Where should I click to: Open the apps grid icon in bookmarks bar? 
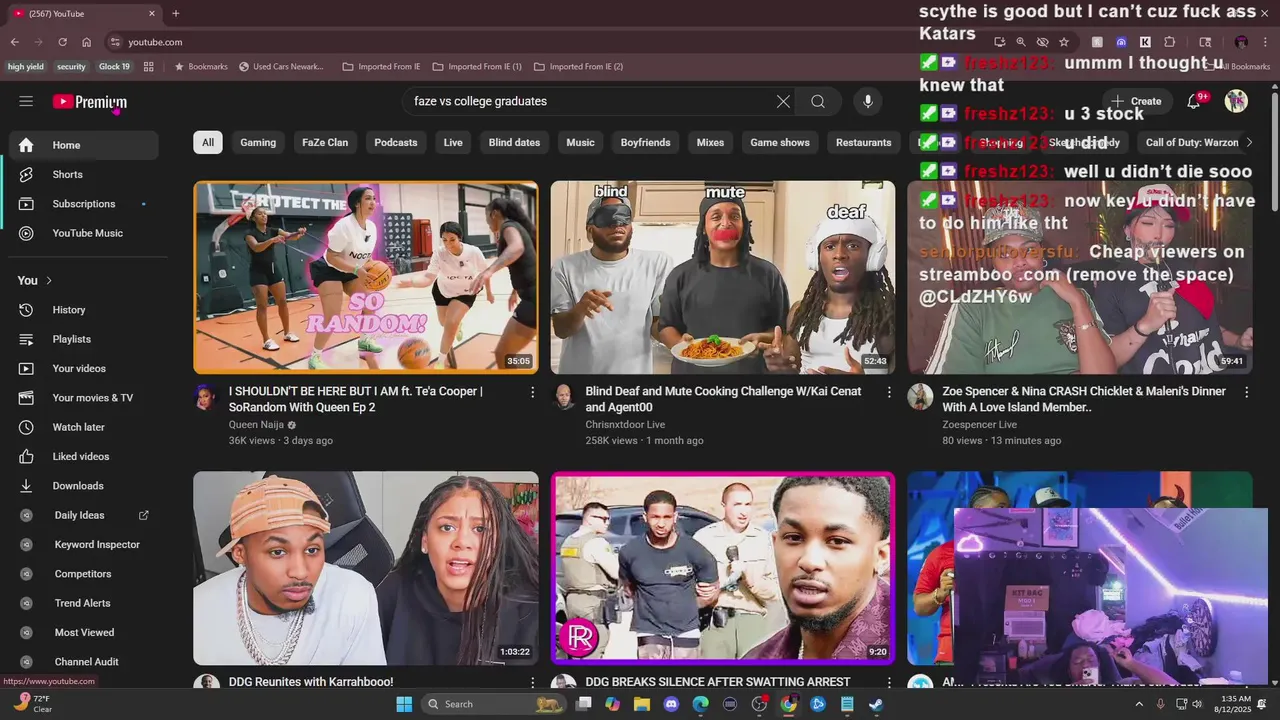[x=149, y=67]
